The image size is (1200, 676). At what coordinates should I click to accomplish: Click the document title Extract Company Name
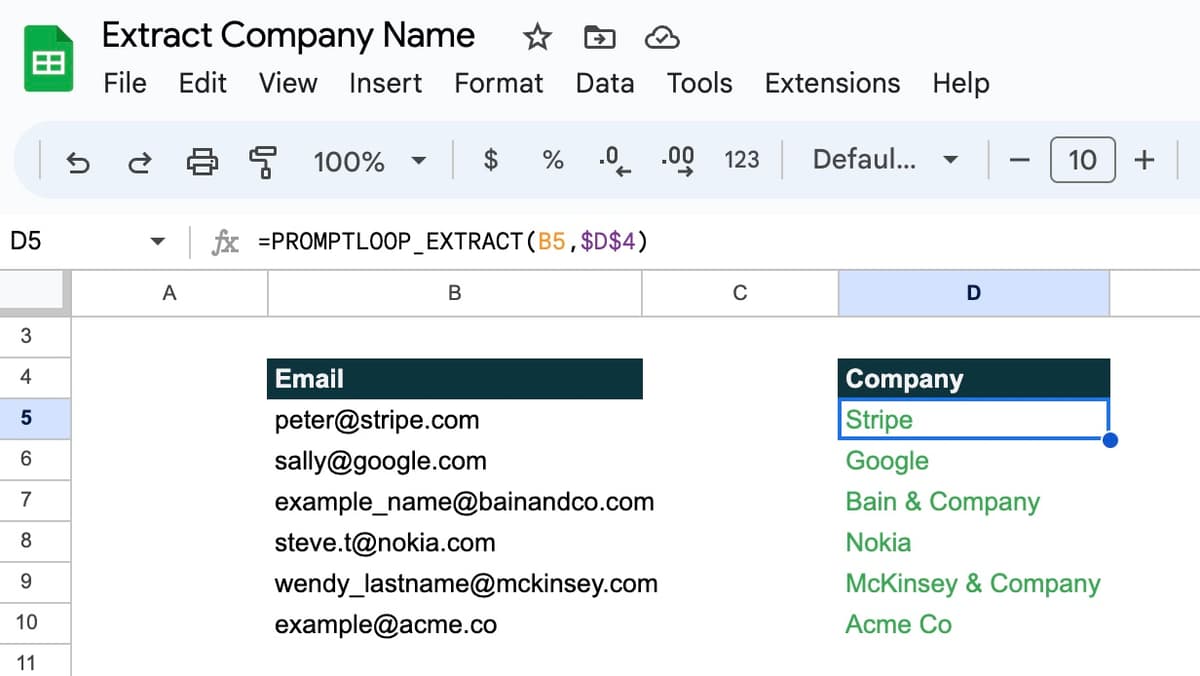[289, 35]
